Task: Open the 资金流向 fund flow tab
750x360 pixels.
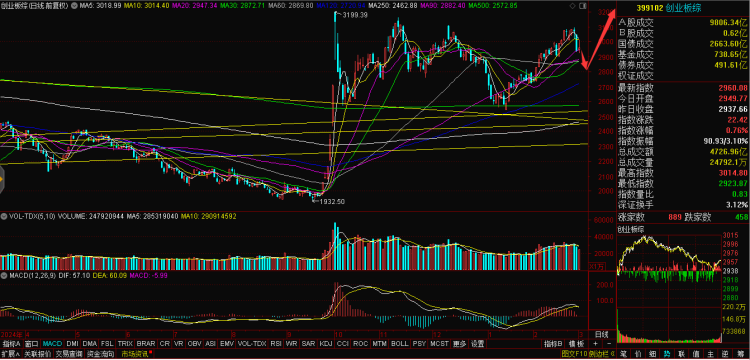Action: 100,354
